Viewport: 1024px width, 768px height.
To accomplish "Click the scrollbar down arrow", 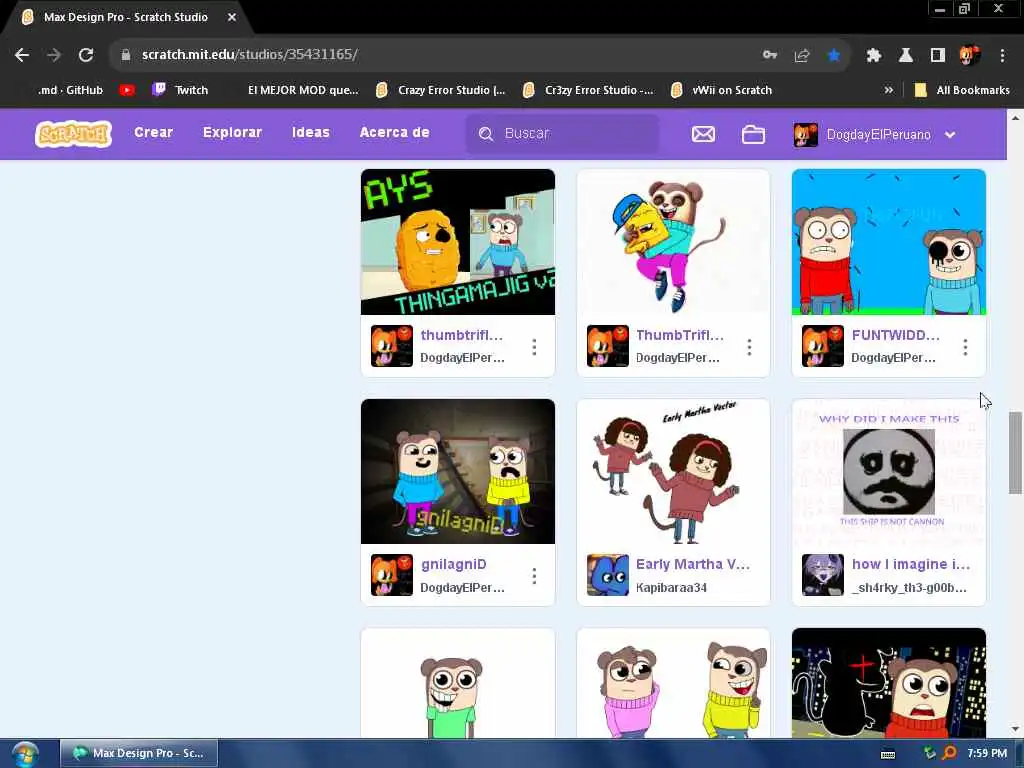I will click(1015, 729).
